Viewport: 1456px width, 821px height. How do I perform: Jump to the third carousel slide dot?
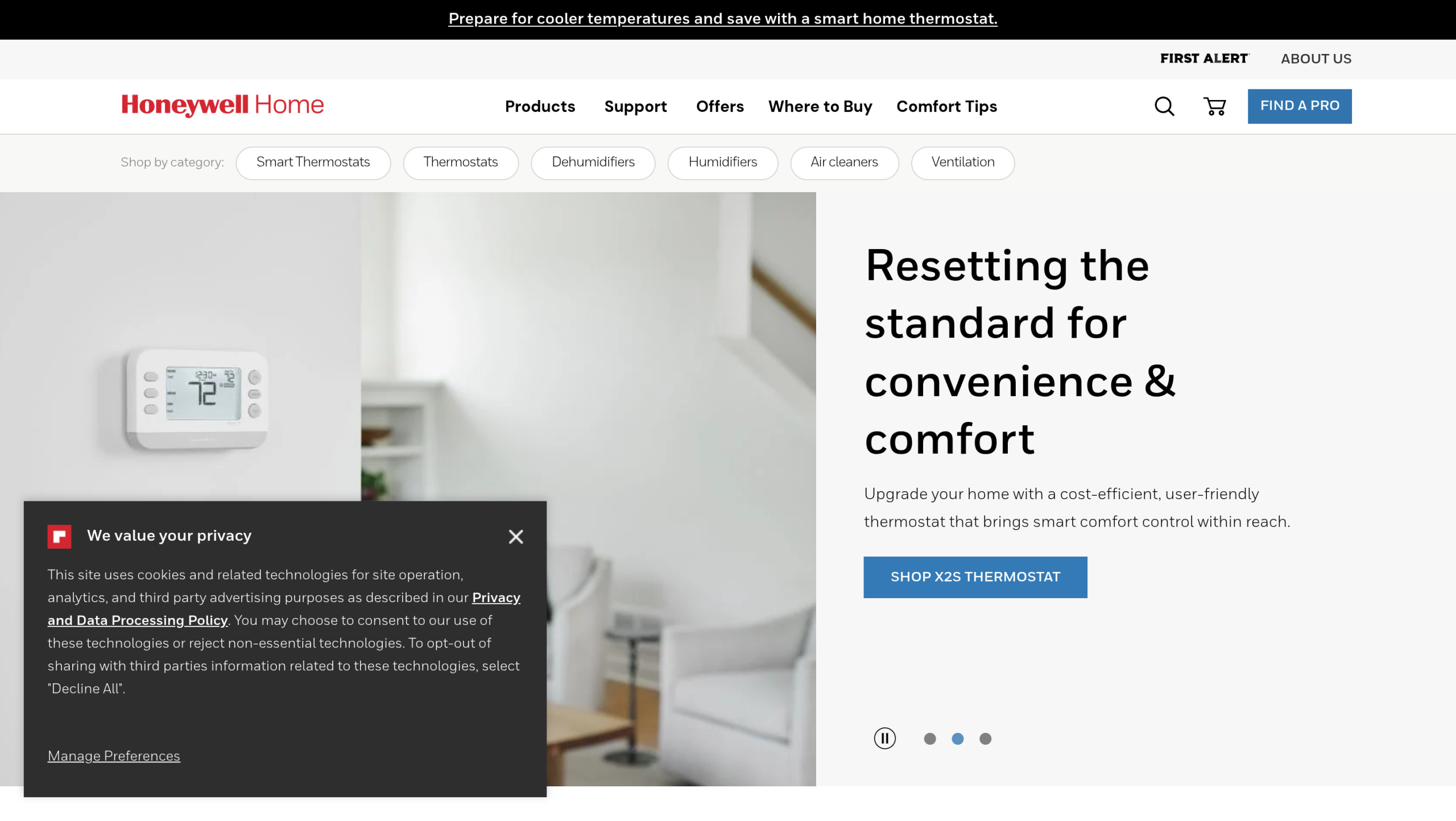(986, 739)
